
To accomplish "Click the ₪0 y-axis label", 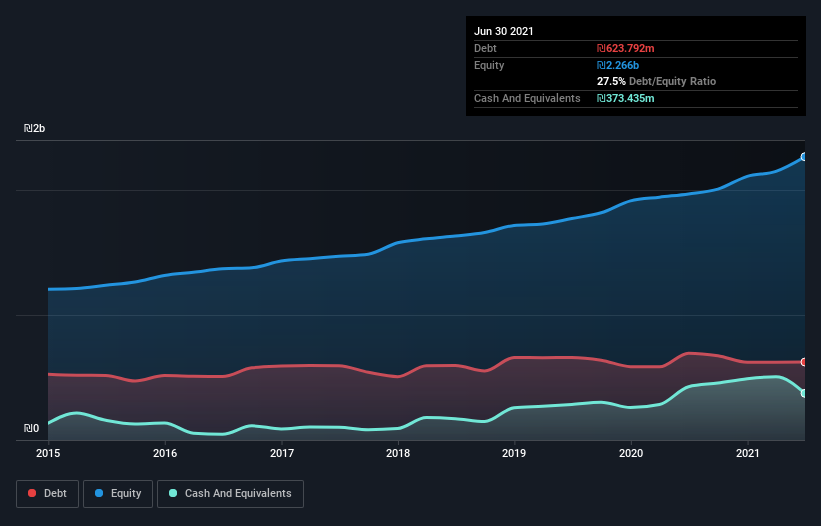I will pos(31,428).
